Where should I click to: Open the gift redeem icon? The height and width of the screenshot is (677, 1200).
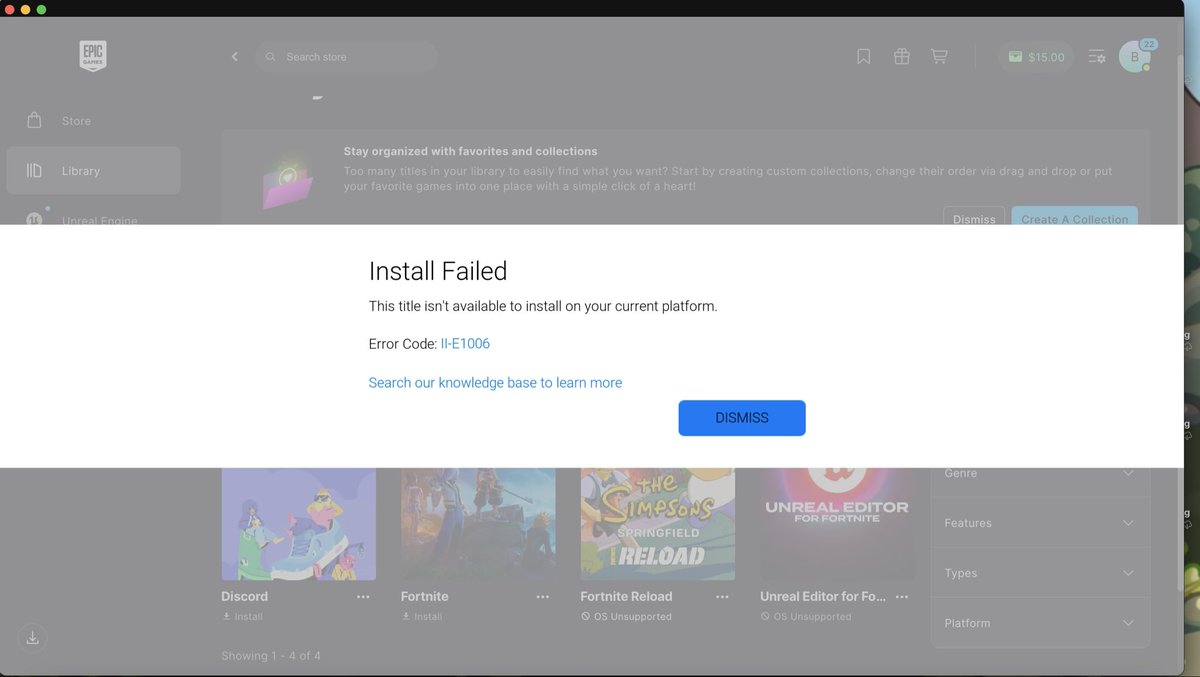[902, 57]
